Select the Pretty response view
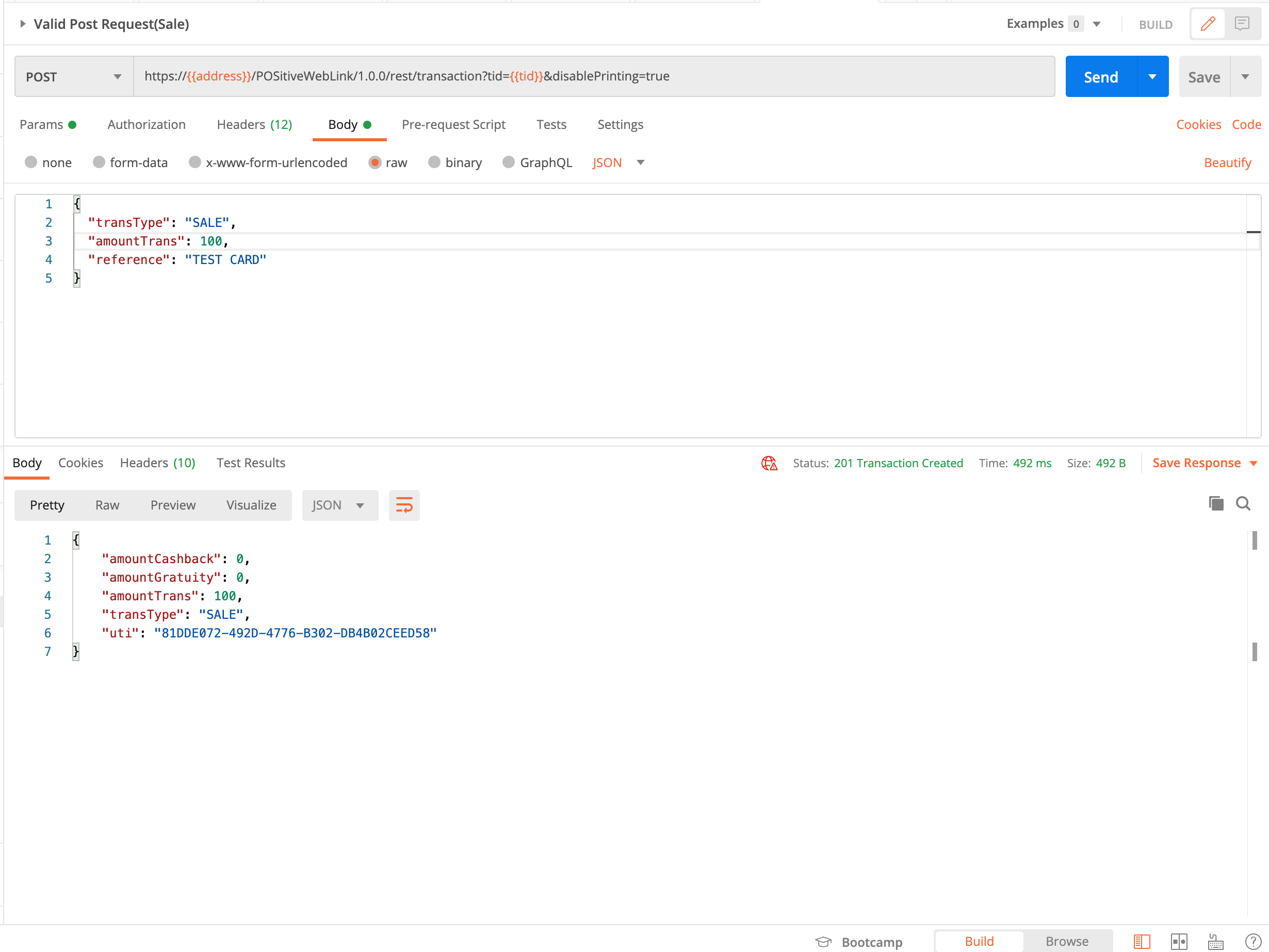 (x=47, y=505)
